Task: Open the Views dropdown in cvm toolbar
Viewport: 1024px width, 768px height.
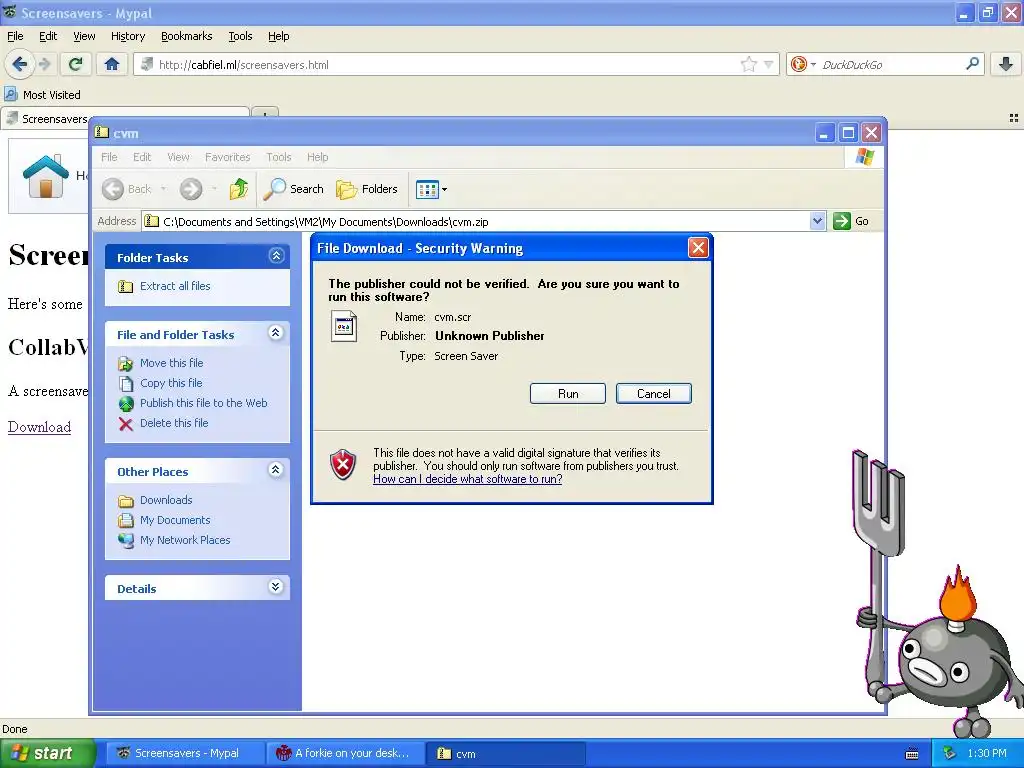Action: pos(432,189)
